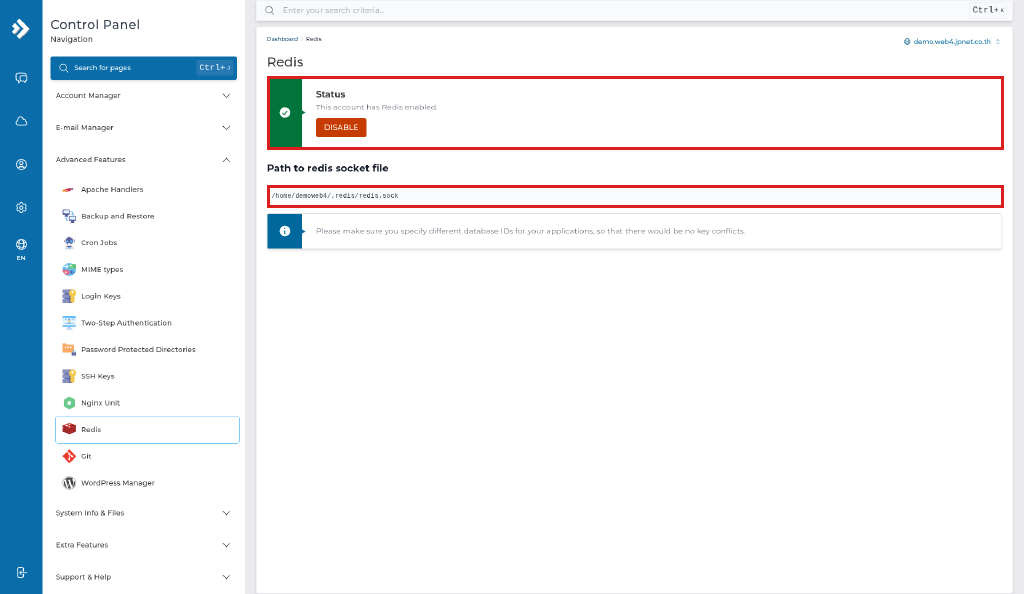
Task: Expand the Account Manager section
Action: (143, 96)
